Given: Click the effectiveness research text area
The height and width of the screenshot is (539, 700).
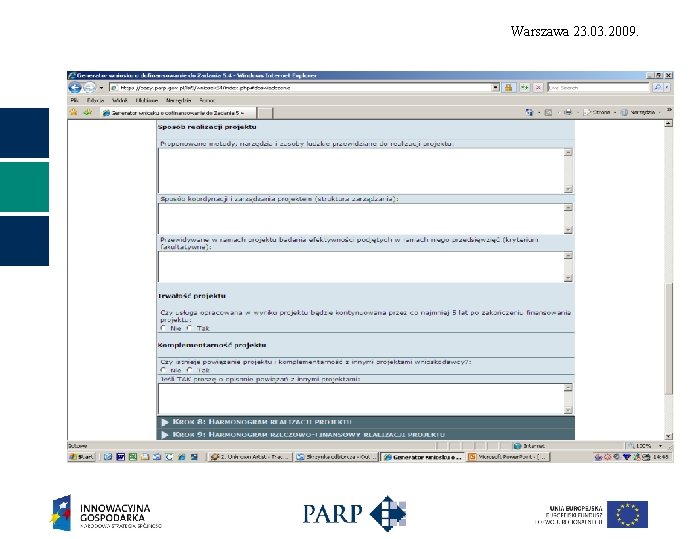Looking at the screenshot, I should tap(361, 267).
